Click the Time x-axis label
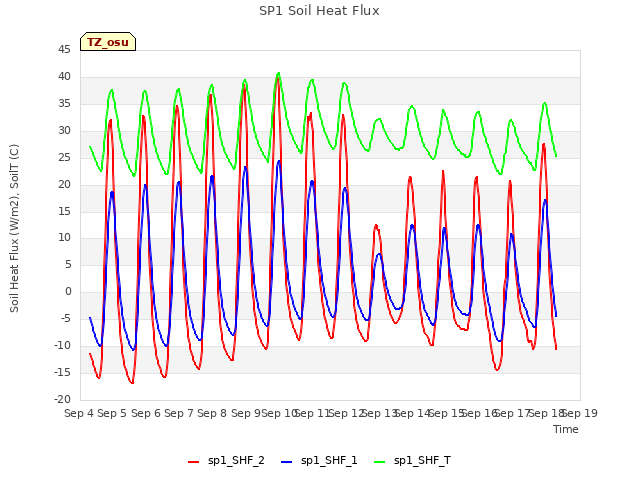This screenshot has width=640, height=480. (566, 429)
